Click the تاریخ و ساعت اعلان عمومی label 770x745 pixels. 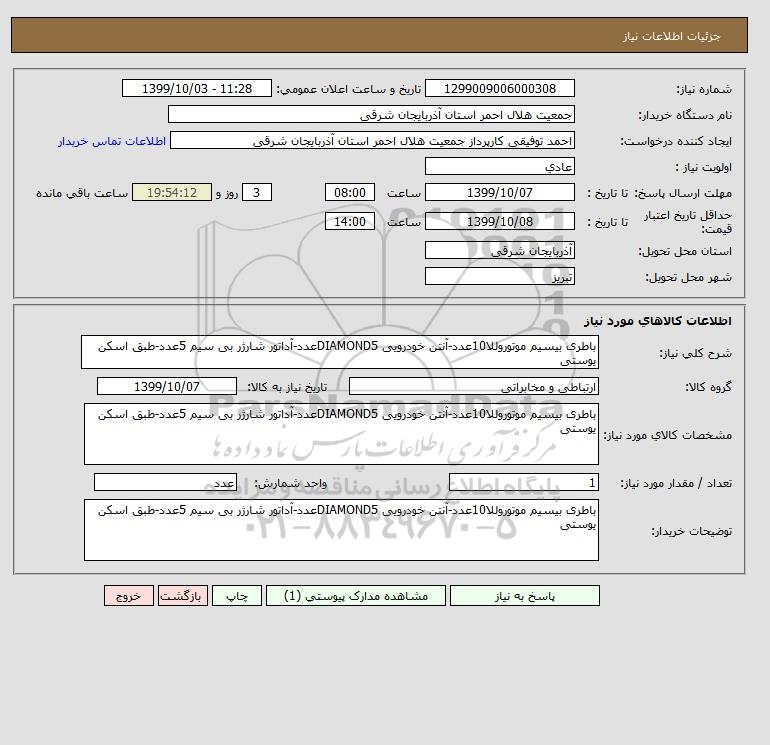pyautogui.click(x=349, y=89)
